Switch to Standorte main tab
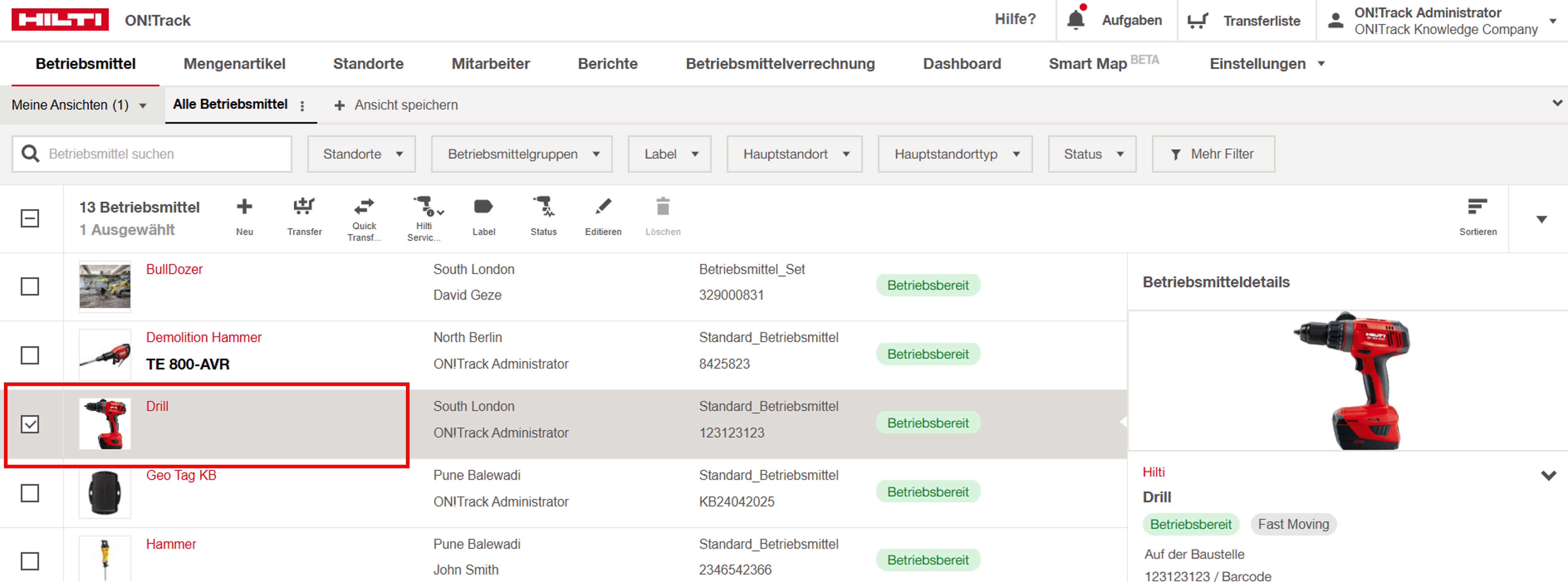 coord(368,63)
